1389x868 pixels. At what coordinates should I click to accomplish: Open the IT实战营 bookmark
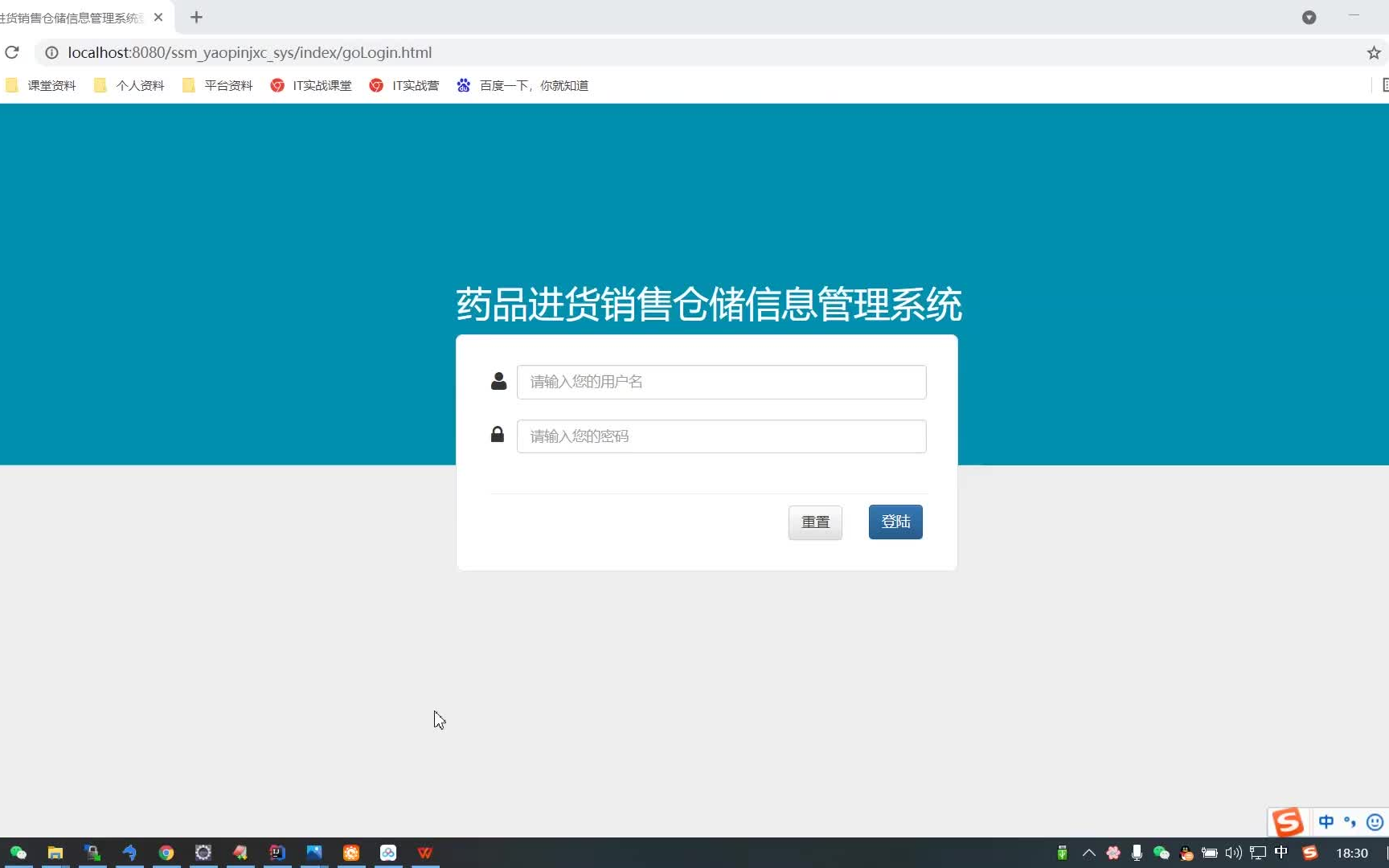click(404, 85)
